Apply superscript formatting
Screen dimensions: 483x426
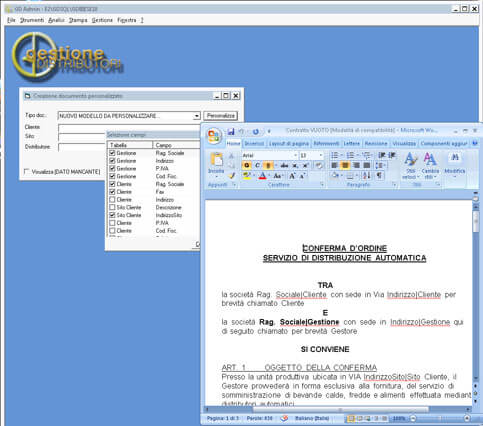click(305, 165)
